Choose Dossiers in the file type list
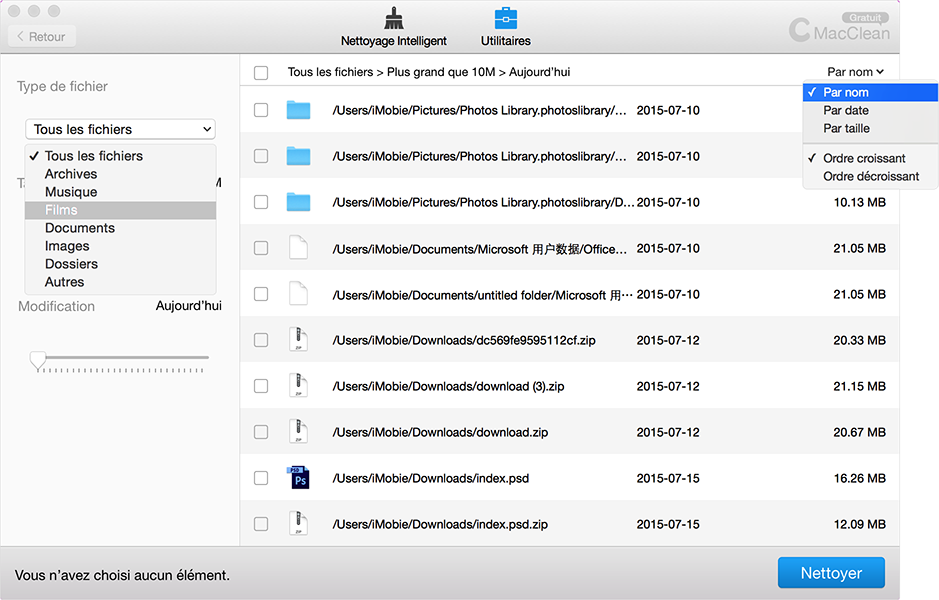This screenshot has height=600, width=939. 120,264
